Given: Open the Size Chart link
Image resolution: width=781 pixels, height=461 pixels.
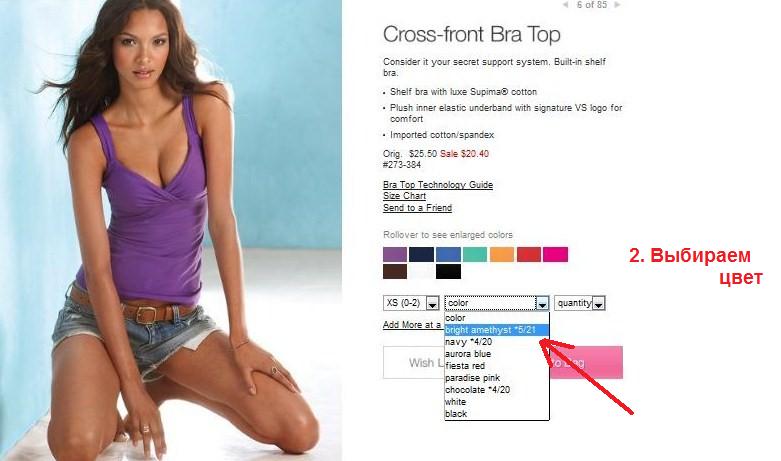Looking at the screenshot, I should tap(404, 196).
